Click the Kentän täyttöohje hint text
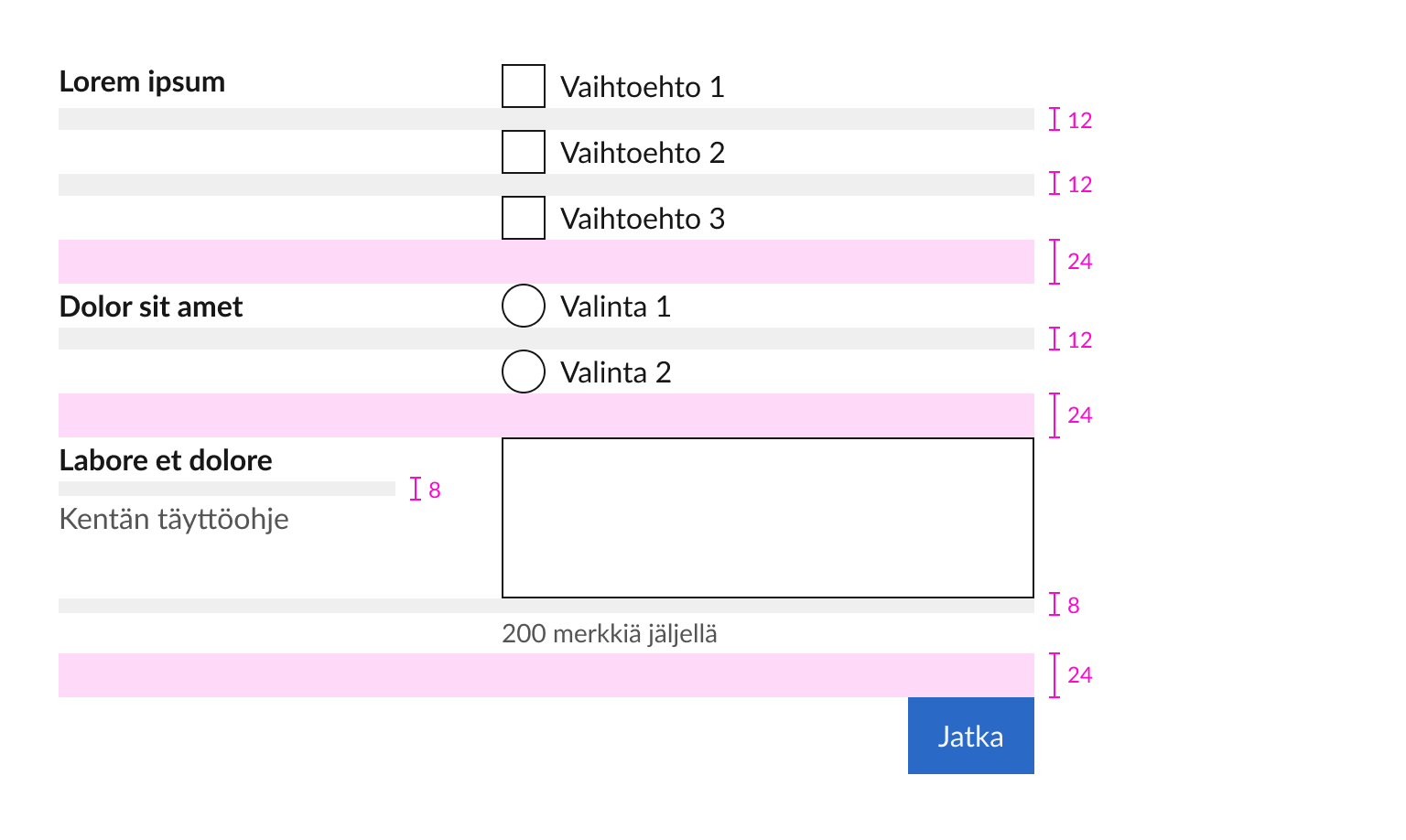 pyautogui.click(x=174, y=519)
